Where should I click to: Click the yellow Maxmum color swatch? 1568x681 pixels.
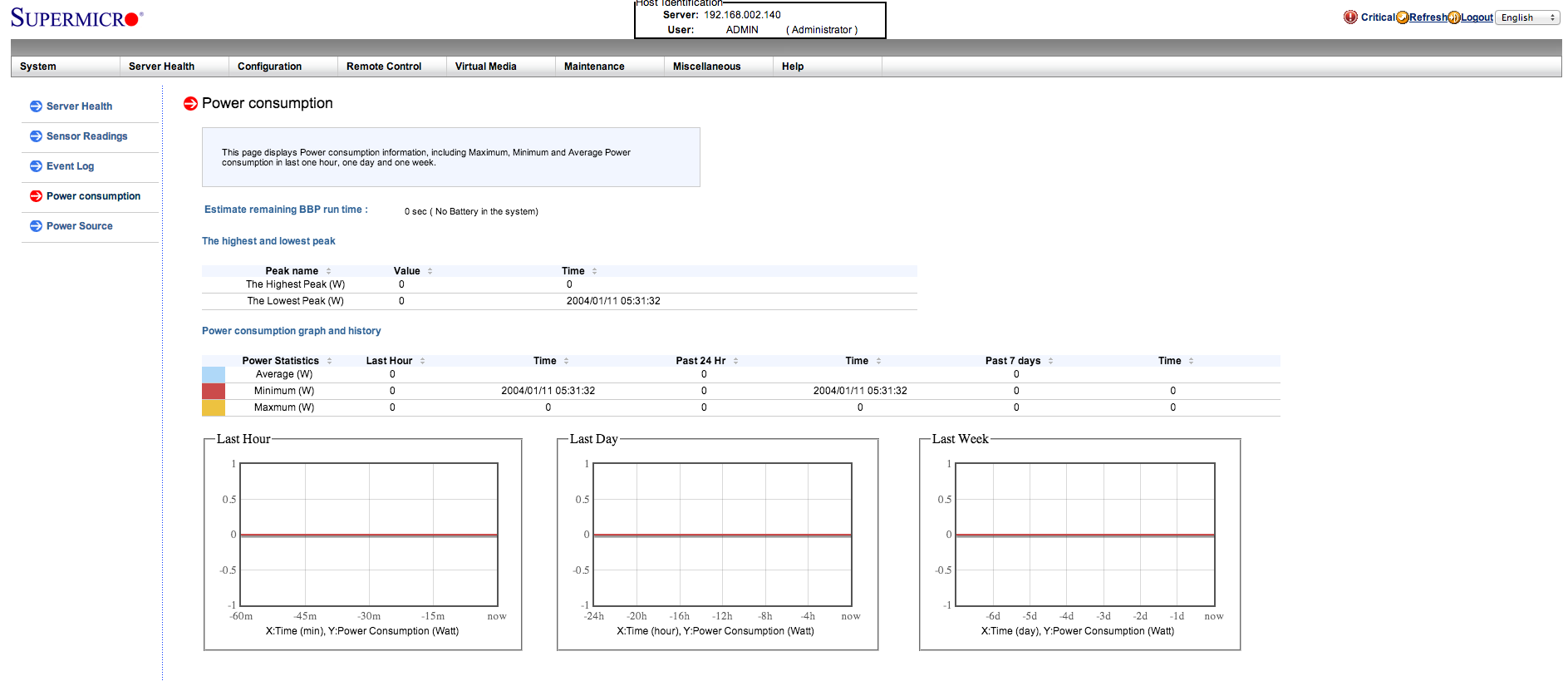point(214,407)
